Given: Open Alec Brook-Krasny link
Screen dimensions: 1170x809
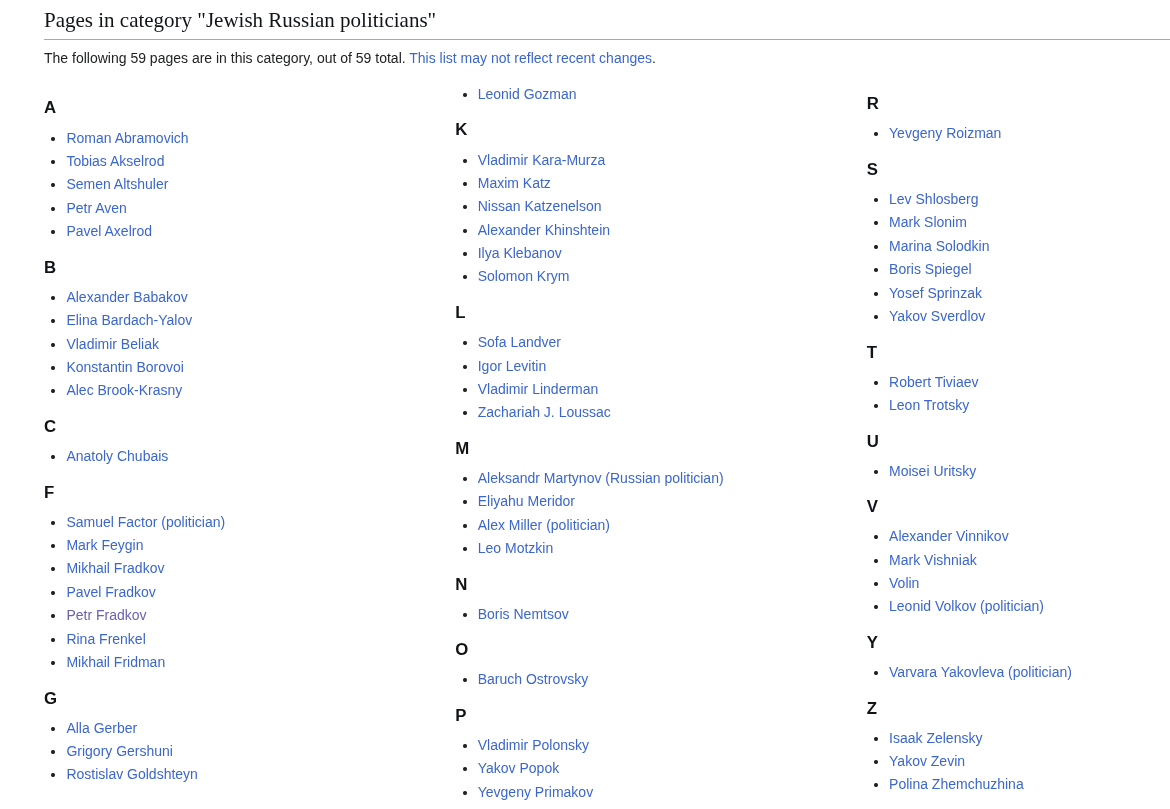Looking at the screenshot, I should [x=124, y=390].
